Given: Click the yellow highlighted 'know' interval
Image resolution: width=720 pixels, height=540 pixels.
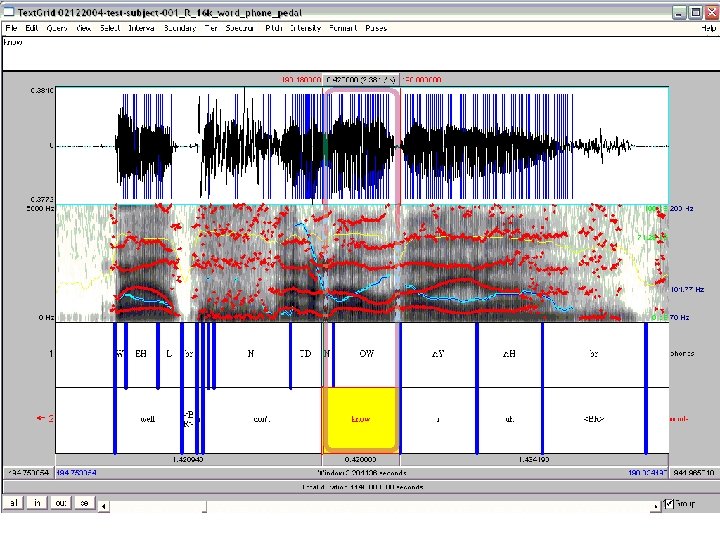Looking at the screenshot, I should (x=360, y=420).
